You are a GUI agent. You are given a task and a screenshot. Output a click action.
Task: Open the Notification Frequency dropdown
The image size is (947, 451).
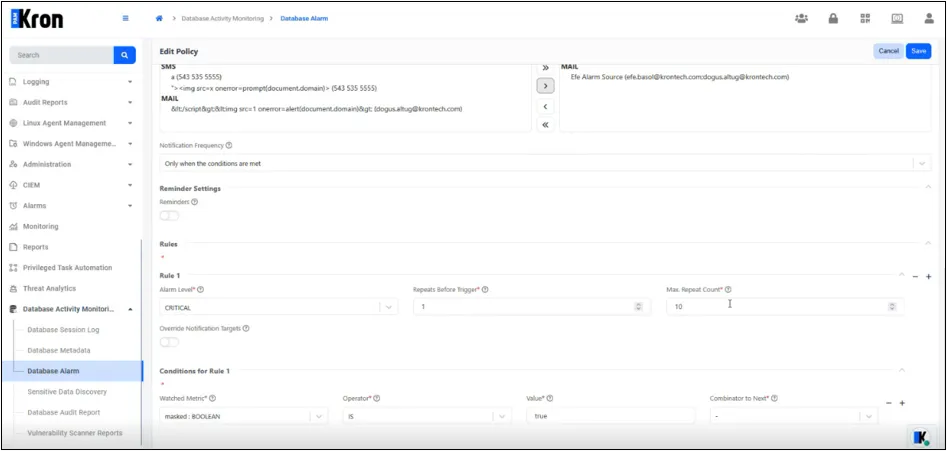pos(544,164)
